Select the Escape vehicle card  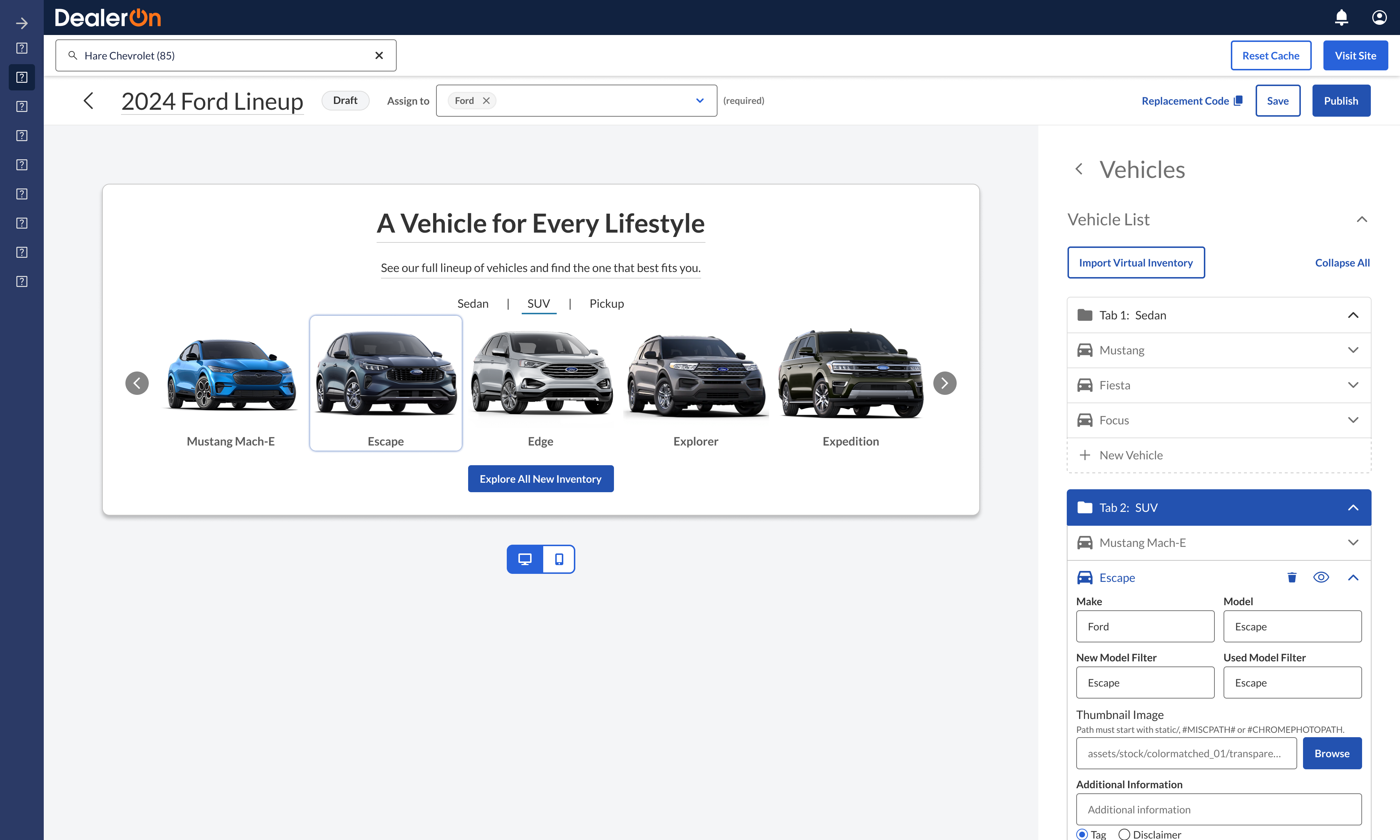pyautogui.click(x=386, y=383)
